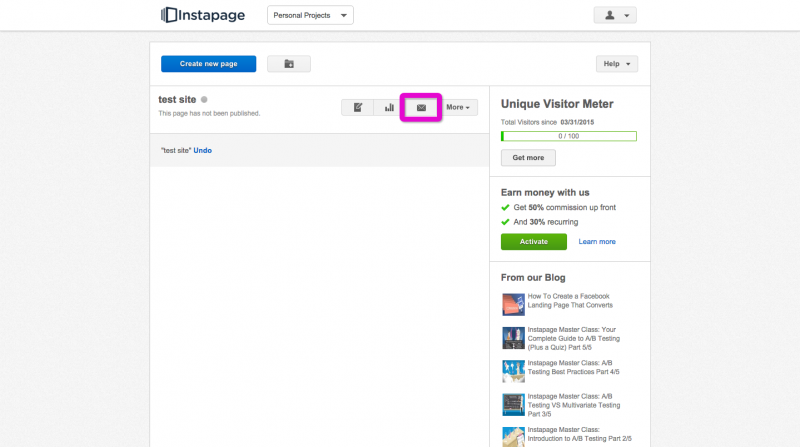The width and height of the screenshot is (800, 447).
Task: Click Create new page button
Action: tap(209, 64)
